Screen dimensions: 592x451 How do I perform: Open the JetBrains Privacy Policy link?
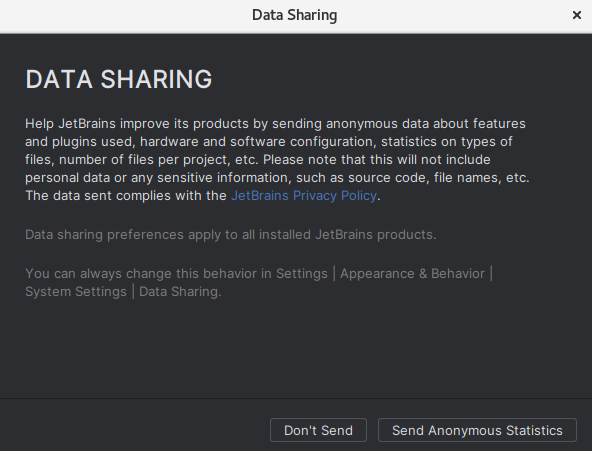click(304, 196)
